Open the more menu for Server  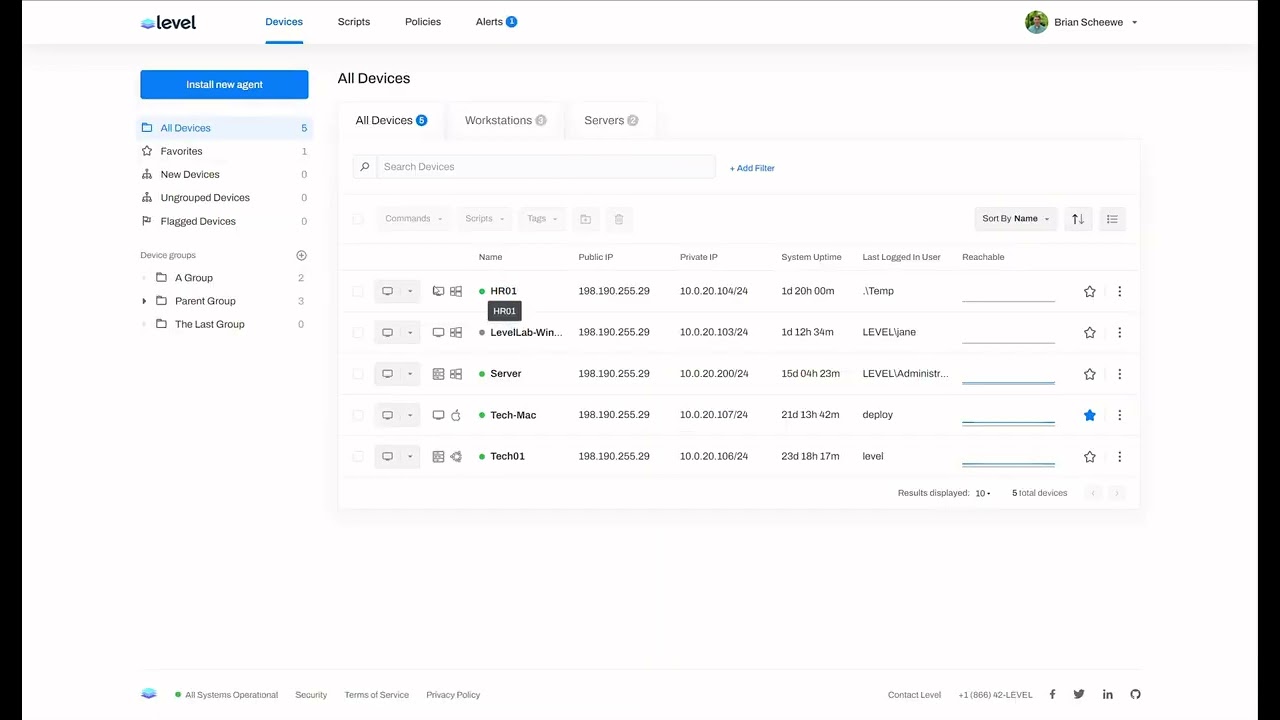coord(1119,374)
